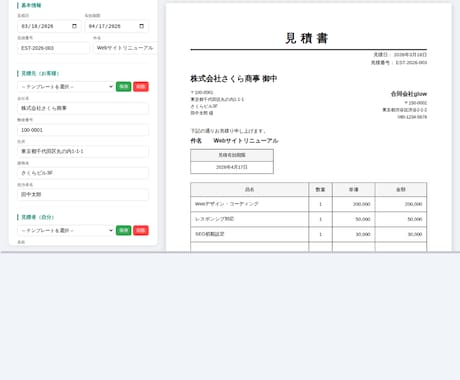The height and width of the screenshot is (380, 460).
Task: Click the Webサイトリニューアル subject input field
Action: click(x=125, y=48)
